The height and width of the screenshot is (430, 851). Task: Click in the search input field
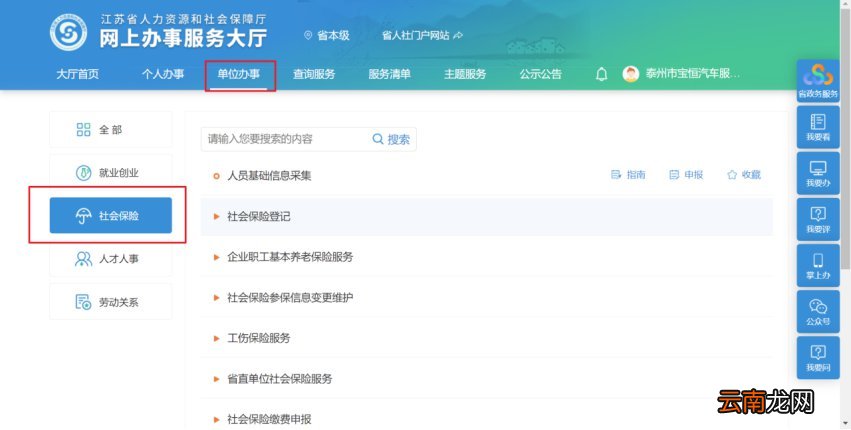point(285,139)
